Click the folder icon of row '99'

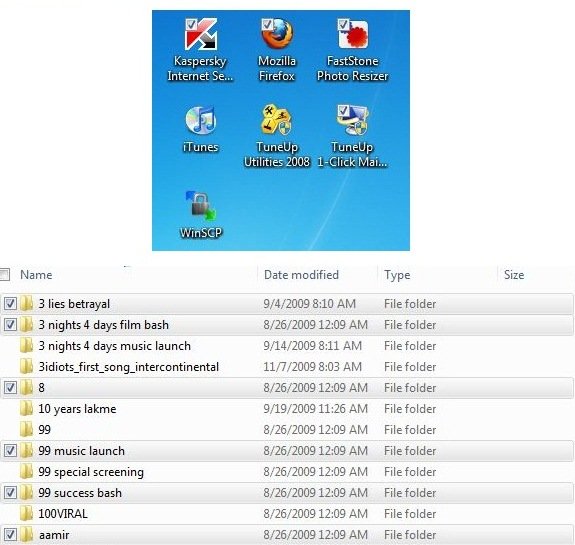coord(26,429)
